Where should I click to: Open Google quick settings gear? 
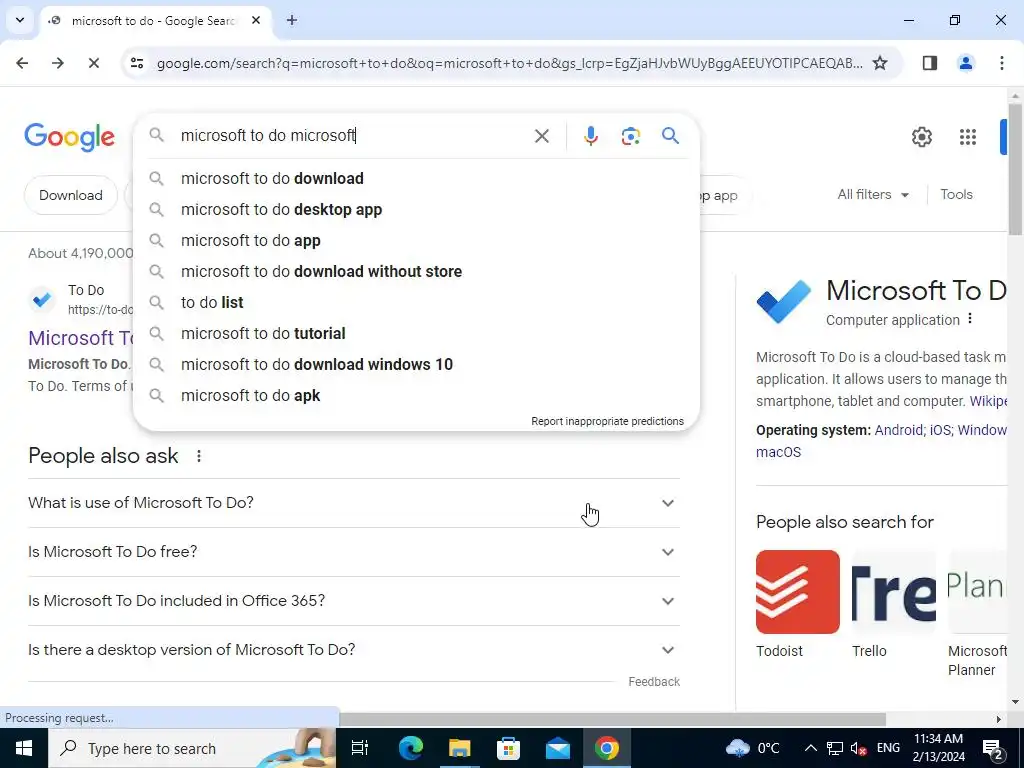tap(921, 136)
